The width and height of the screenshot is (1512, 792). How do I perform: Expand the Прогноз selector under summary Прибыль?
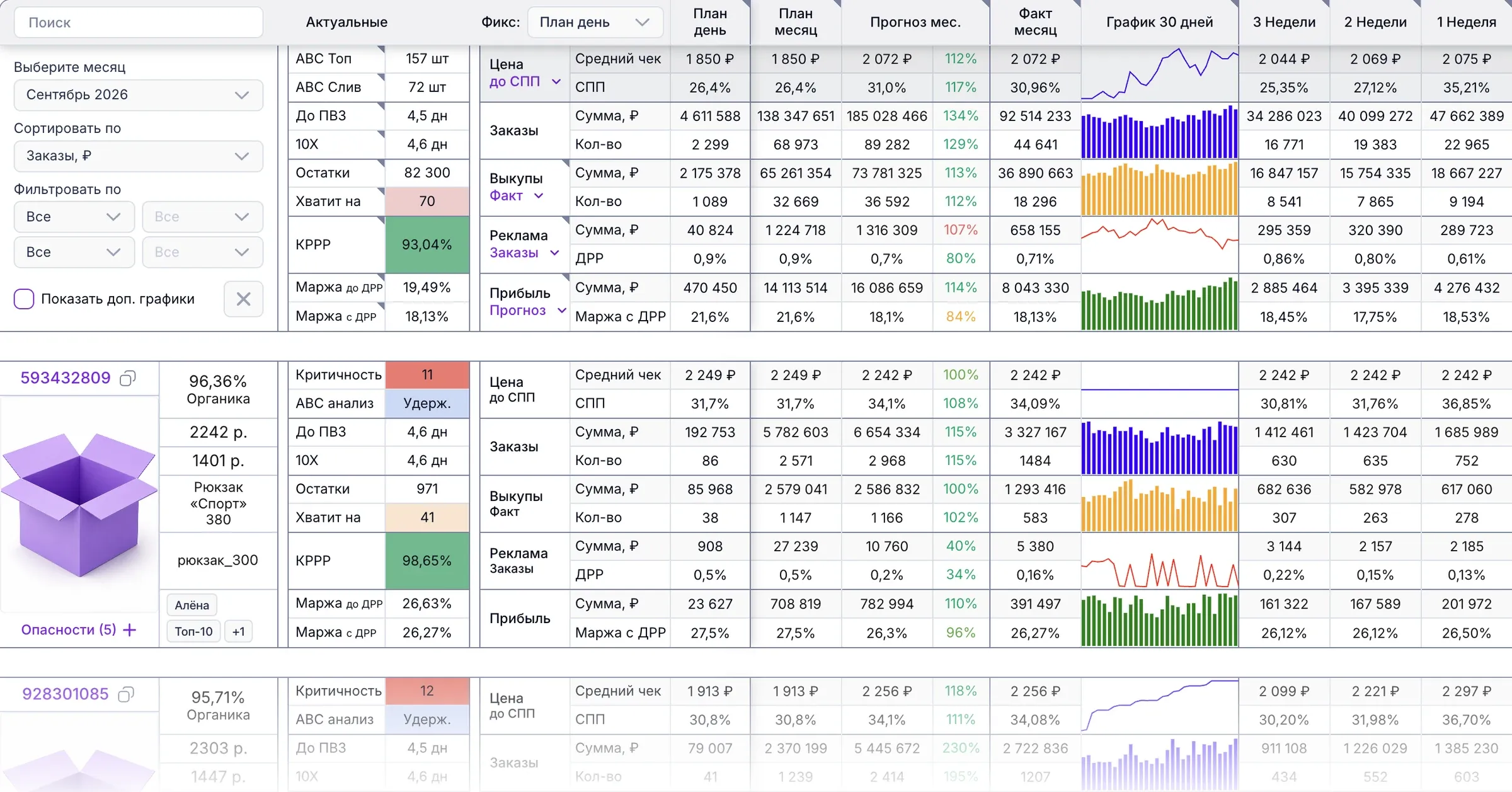528,310
